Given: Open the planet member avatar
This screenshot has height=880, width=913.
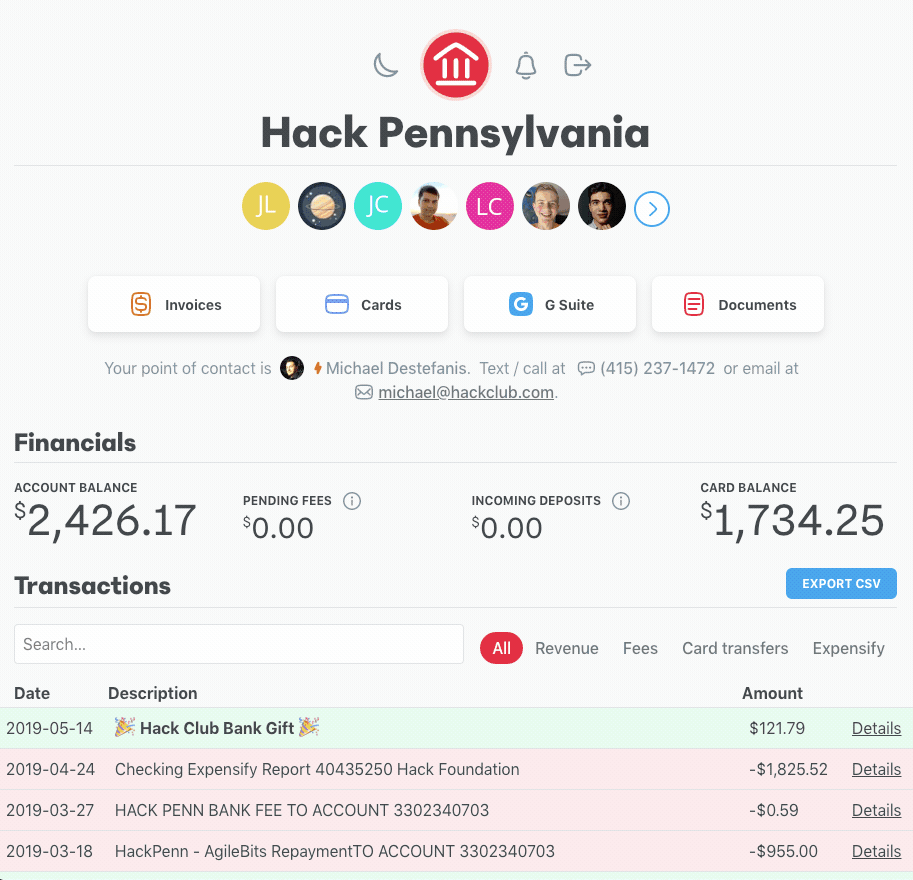Looking at the screenshot, I should 322,206.
